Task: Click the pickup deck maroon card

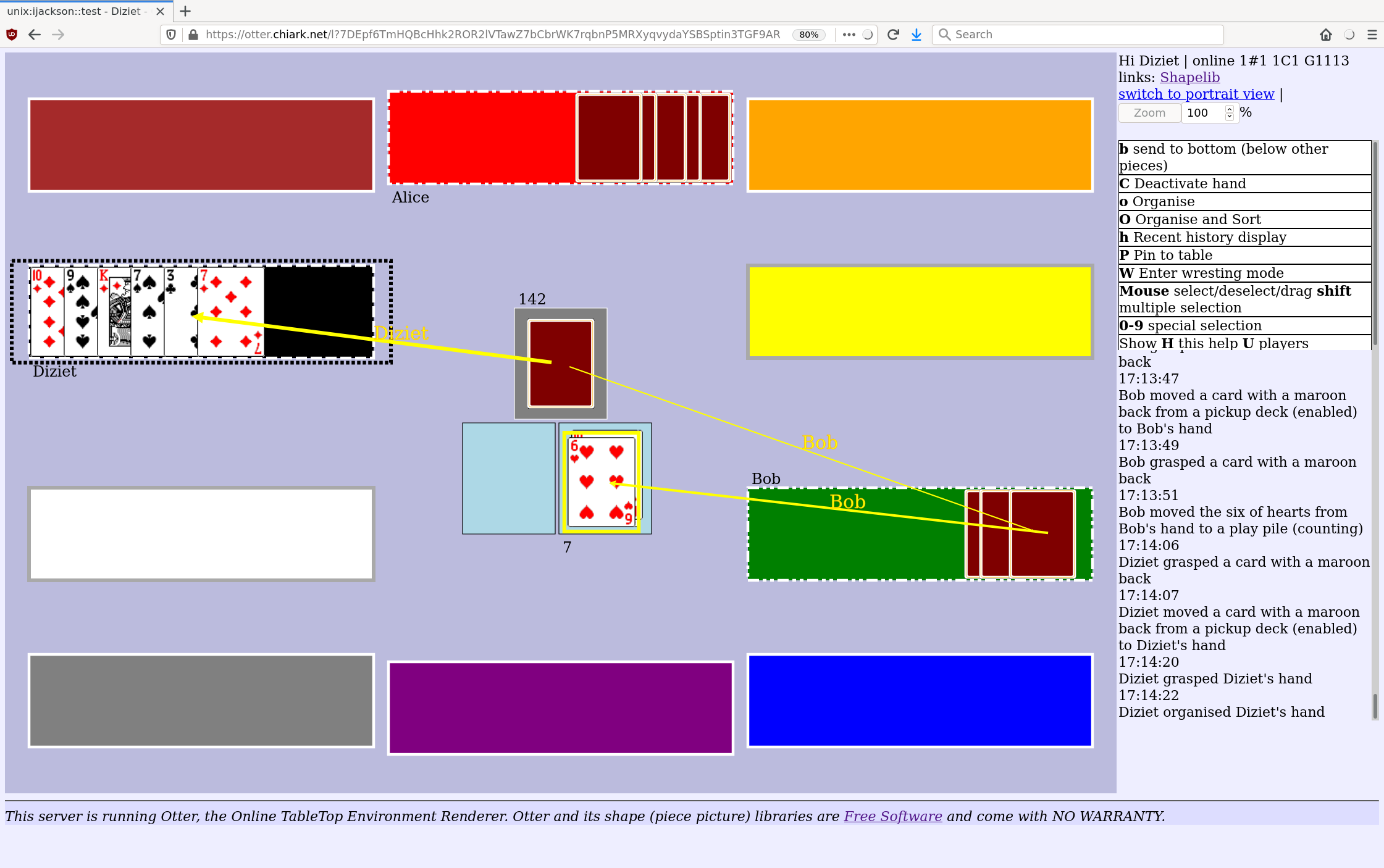Action: (560, 363)
